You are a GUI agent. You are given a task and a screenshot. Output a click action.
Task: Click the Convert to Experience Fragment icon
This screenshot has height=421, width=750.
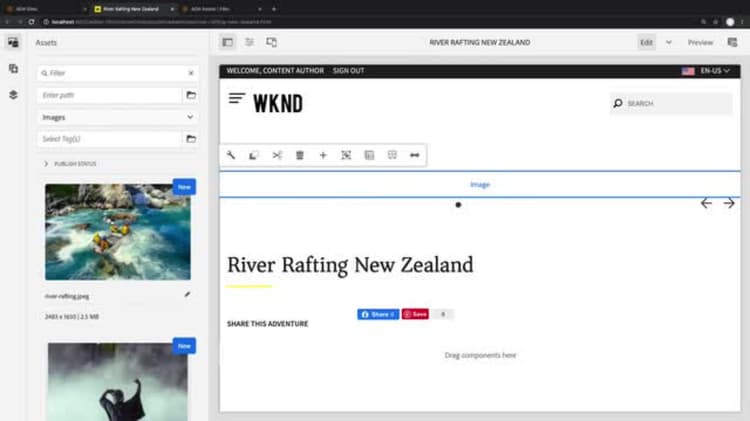(392, 155)
